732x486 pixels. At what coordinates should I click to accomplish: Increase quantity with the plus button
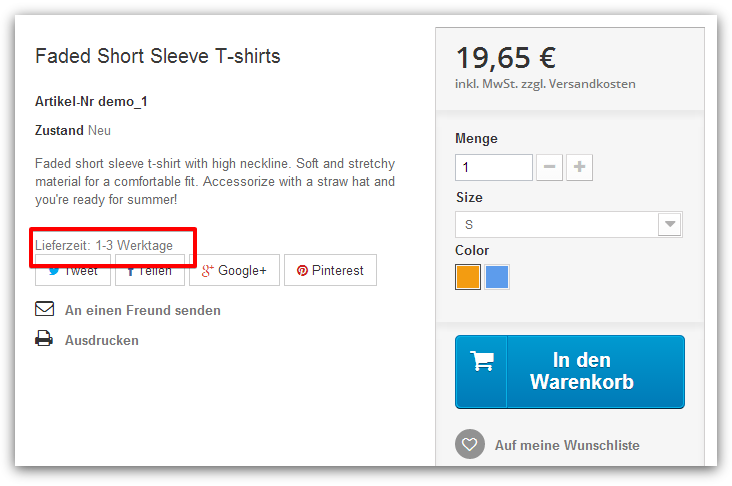580,167
